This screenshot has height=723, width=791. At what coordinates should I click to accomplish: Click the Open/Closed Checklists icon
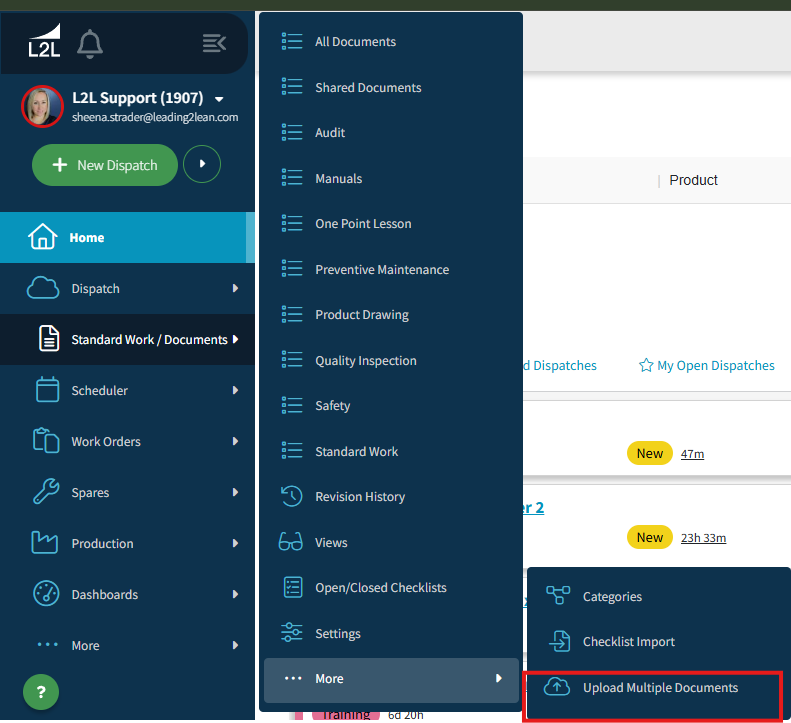[293, 587]
